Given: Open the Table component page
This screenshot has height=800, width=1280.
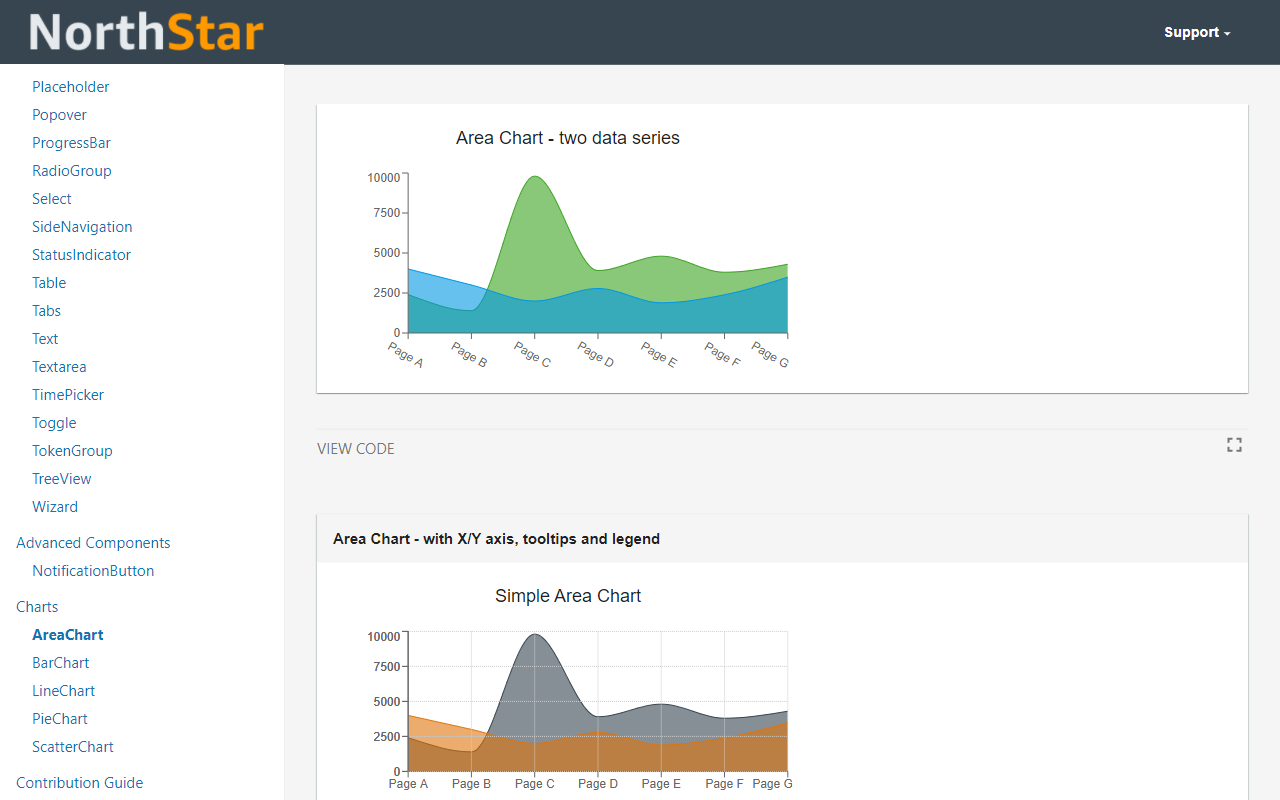Looking at the screenshot, I should (x=49, y=282).
